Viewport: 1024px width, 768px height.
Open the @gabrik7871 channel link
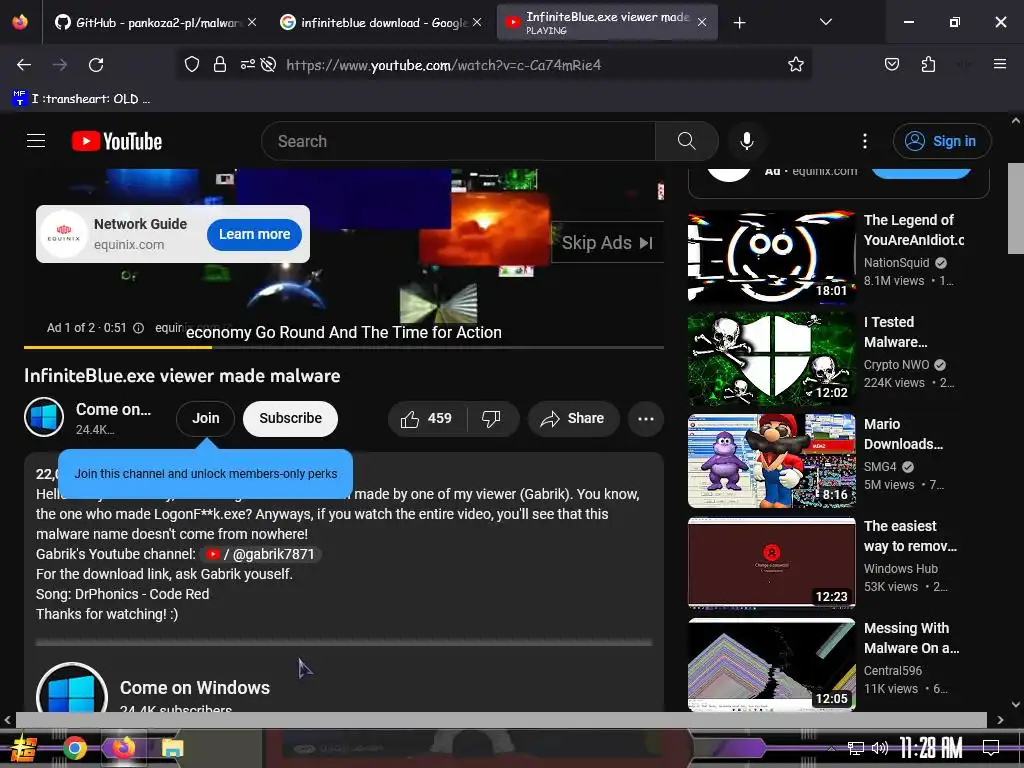(261, 554)
